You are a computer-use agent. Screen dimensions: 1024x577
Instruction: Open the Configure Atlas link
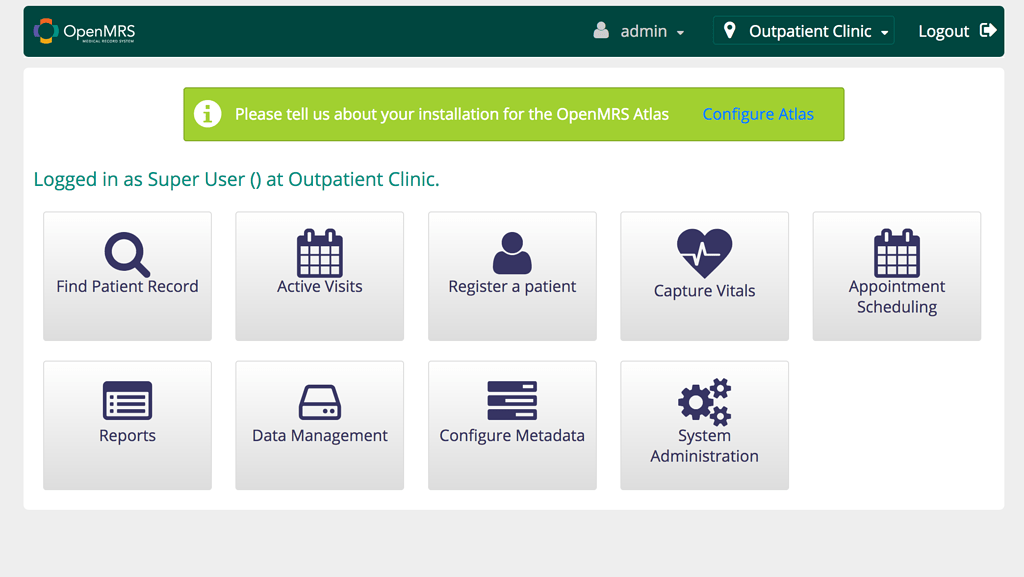pos(757,113)
